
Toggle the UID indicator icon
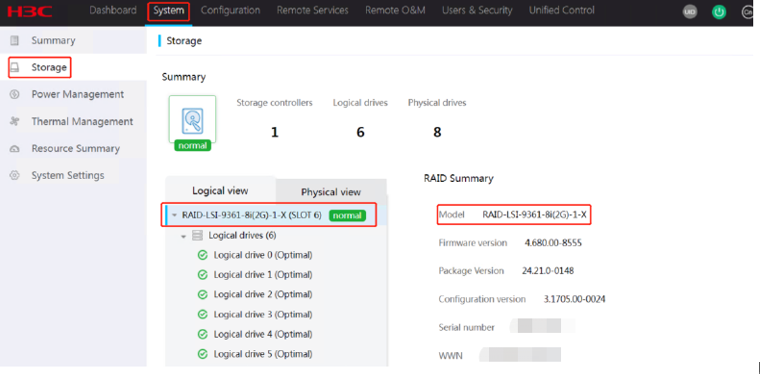pyautogui.click(x=690, y=13)
